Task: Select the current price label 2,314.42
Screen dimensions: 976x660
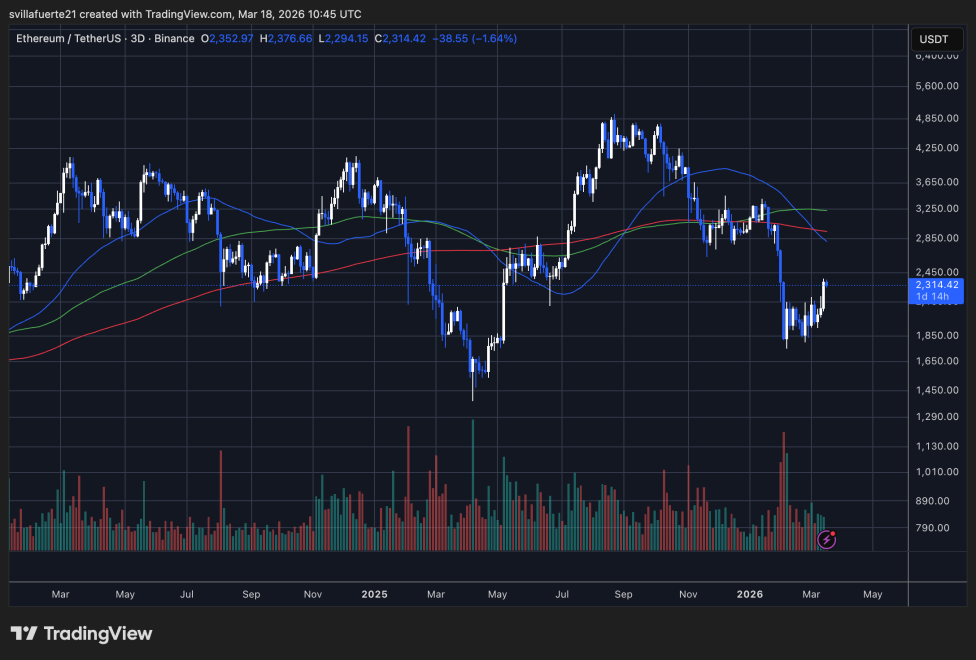Action: pyautogui.click(x=937, y=286)
